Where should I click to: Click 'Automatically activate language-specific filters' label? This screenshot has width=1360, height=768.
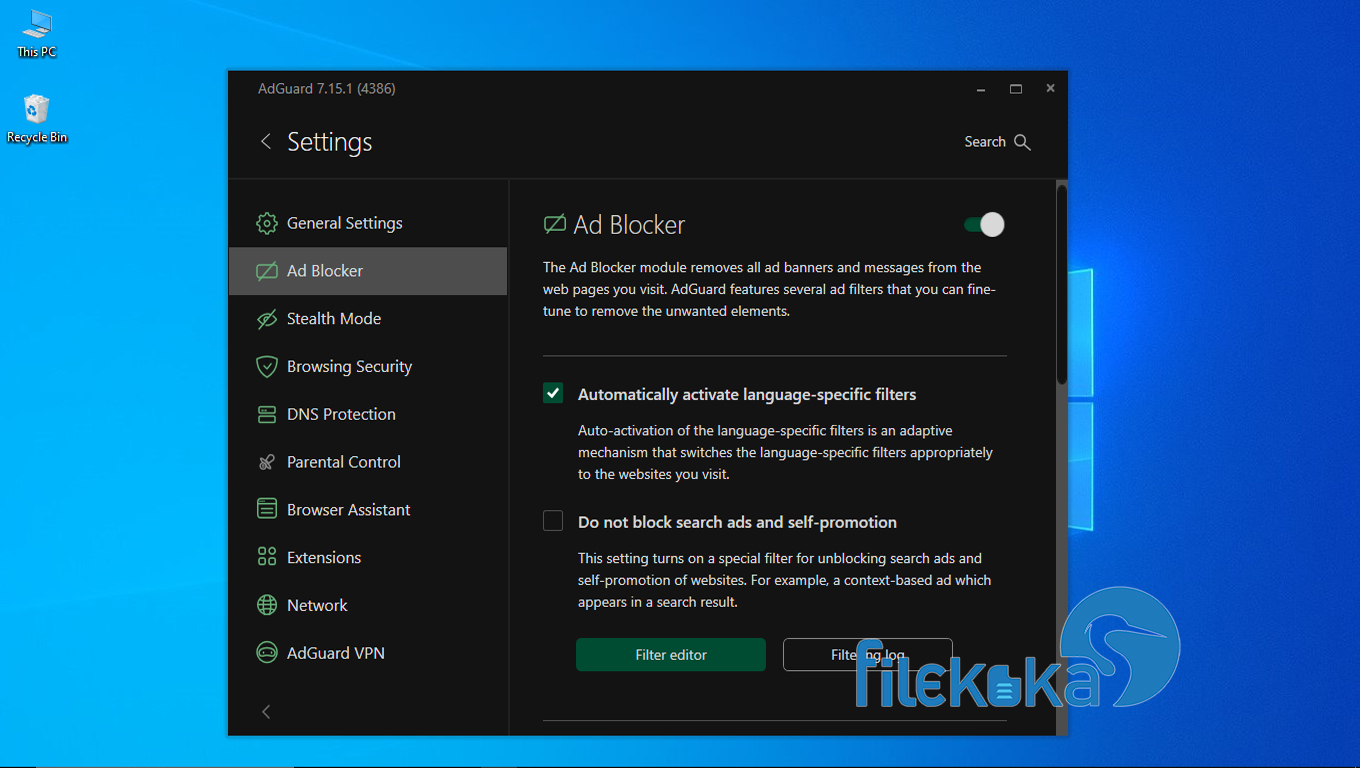pyautogui.click(x=747, y=394)
